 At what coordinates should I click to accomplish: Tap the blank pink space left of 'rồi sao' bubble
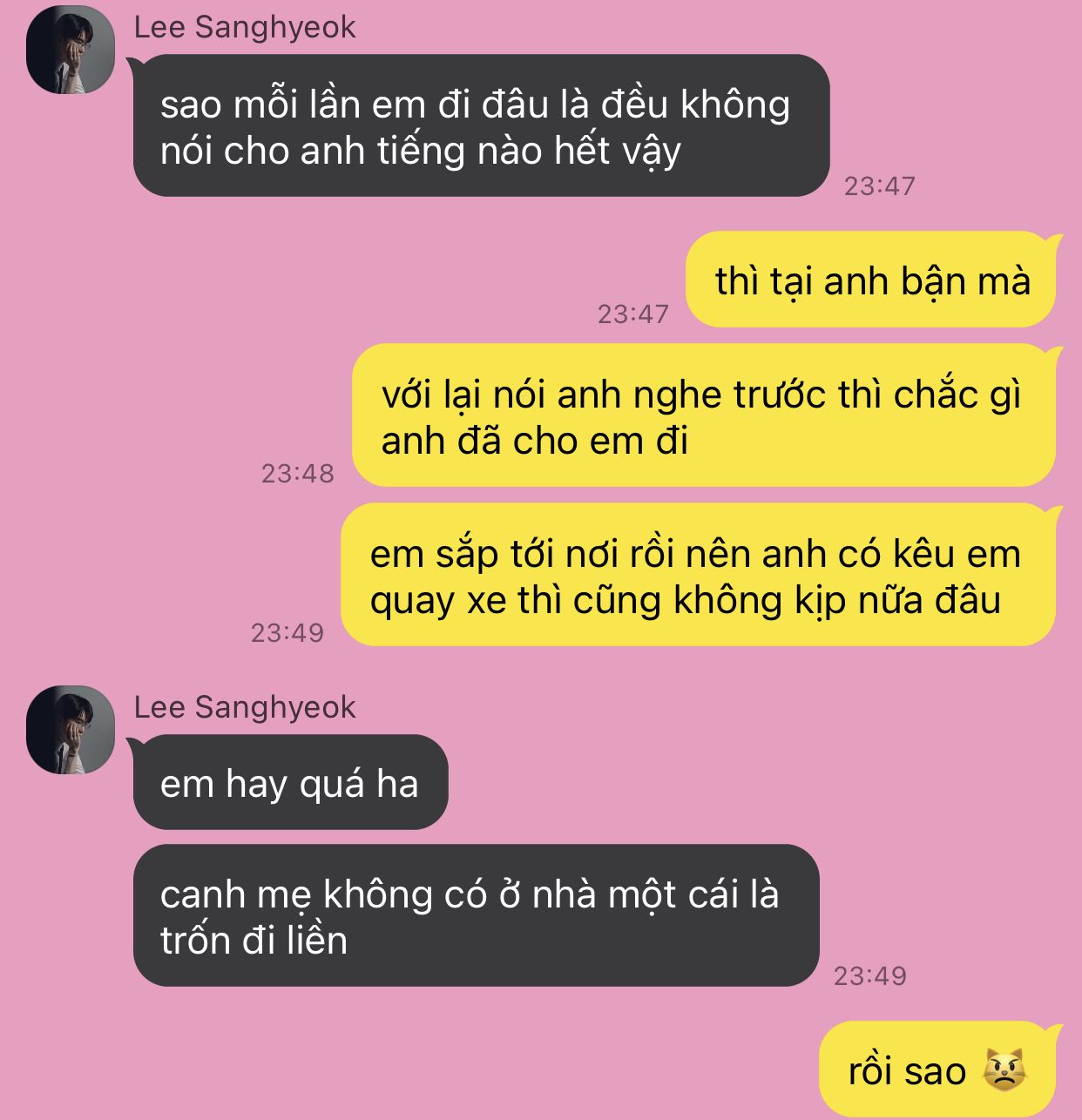tap(409, 1071)
